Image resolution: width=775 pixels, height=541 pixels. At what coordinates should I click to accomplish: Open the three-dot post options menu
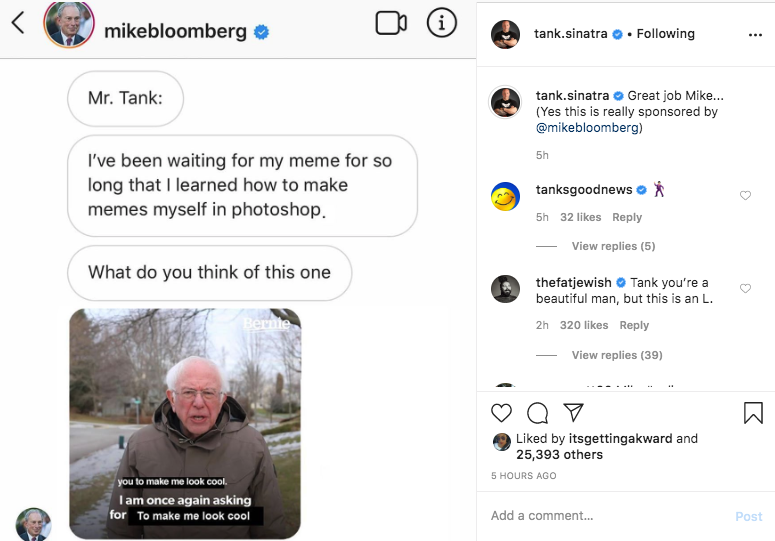coord(755,34)
